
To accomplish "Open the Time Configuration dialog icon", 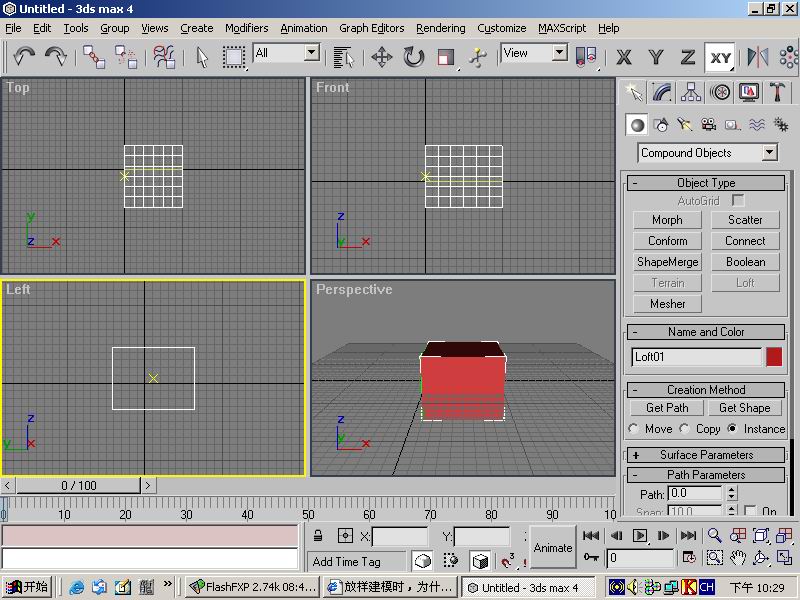I will click(x=689, y=557).
